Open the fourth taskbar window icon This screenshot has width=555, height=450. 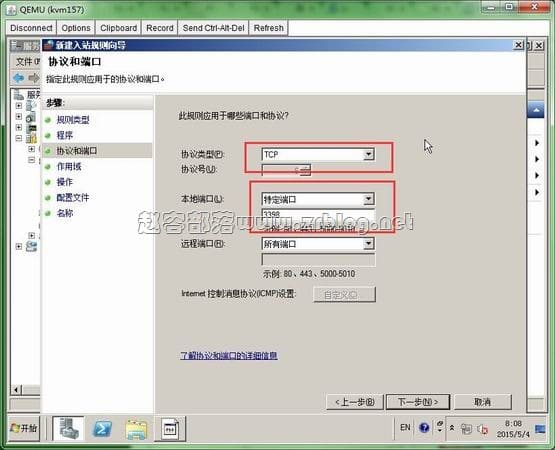(x=170, y=429)
